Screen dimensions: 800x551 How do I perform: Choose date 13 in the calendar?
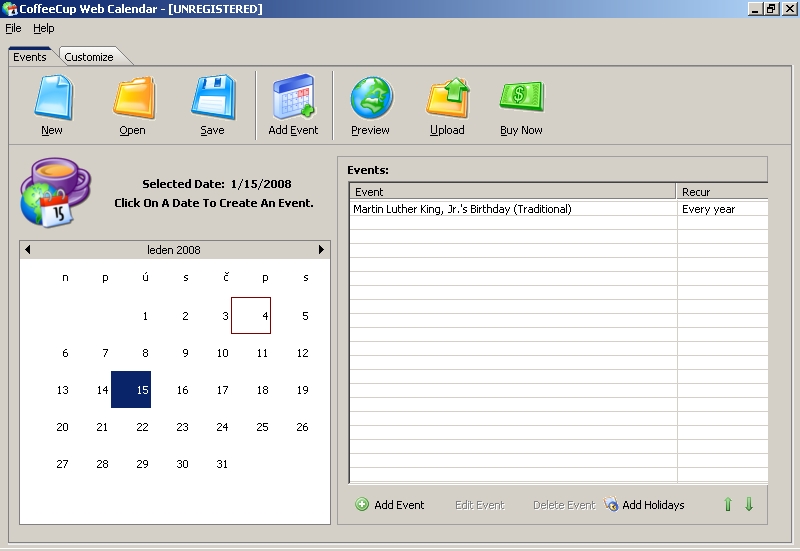point(62,390)
